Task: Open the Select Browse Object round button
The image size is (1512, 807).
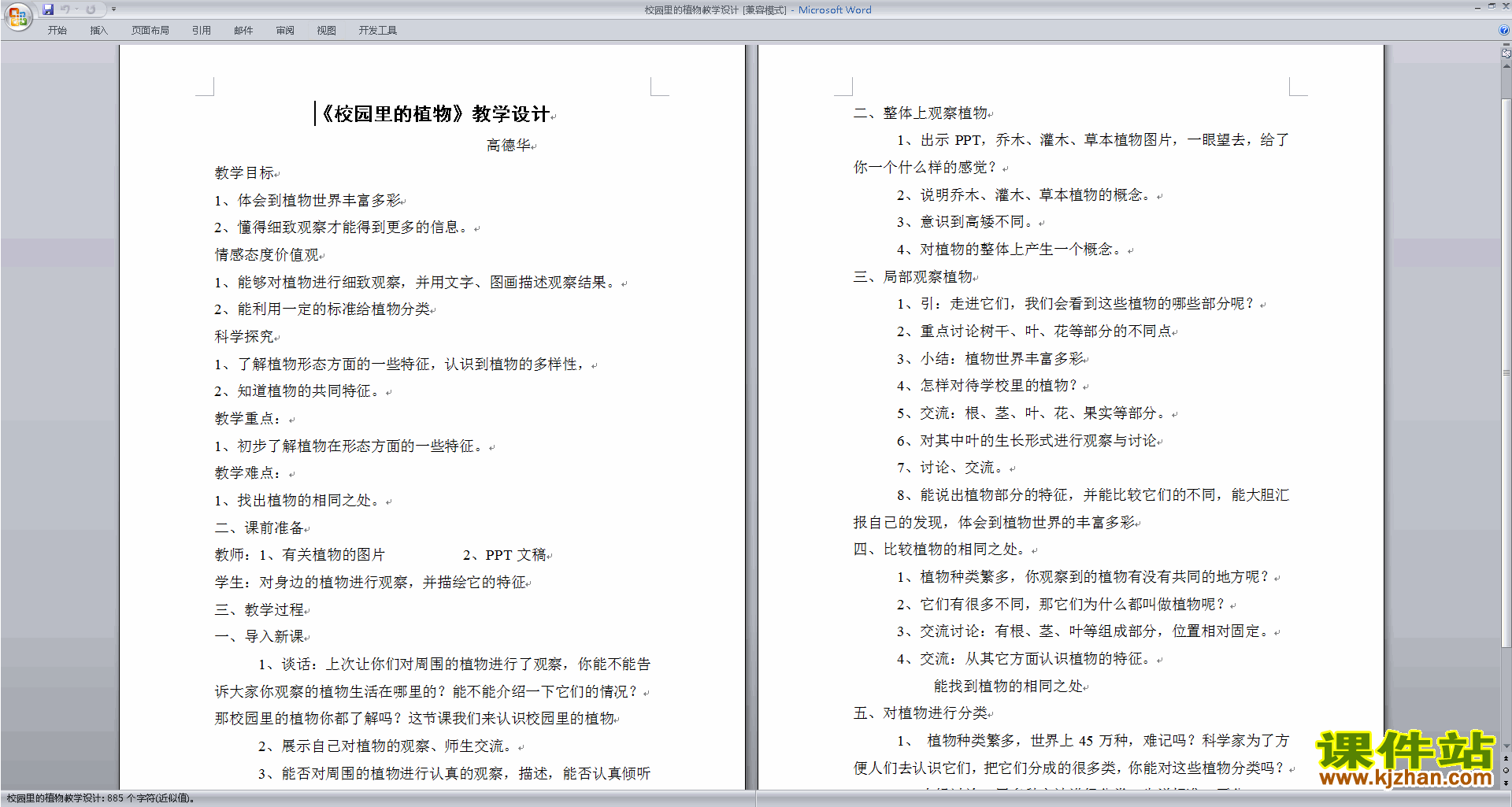Action: click(1506, 771)
